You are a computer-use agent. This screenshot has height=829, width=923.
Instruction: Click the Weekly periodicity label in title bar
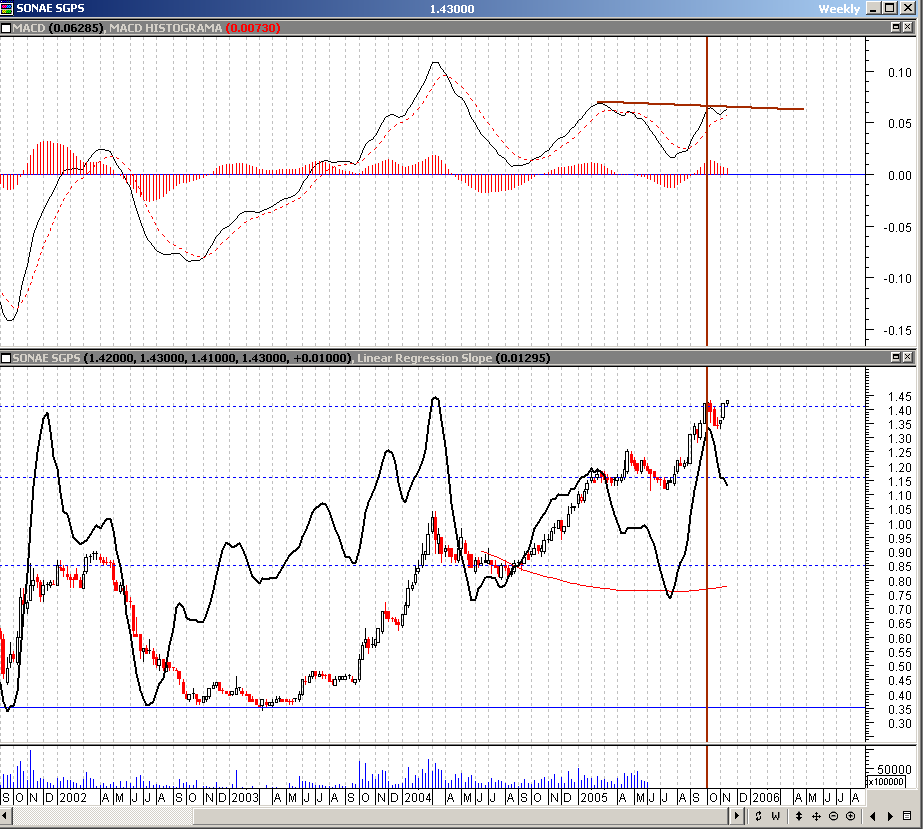click(839, 9)
